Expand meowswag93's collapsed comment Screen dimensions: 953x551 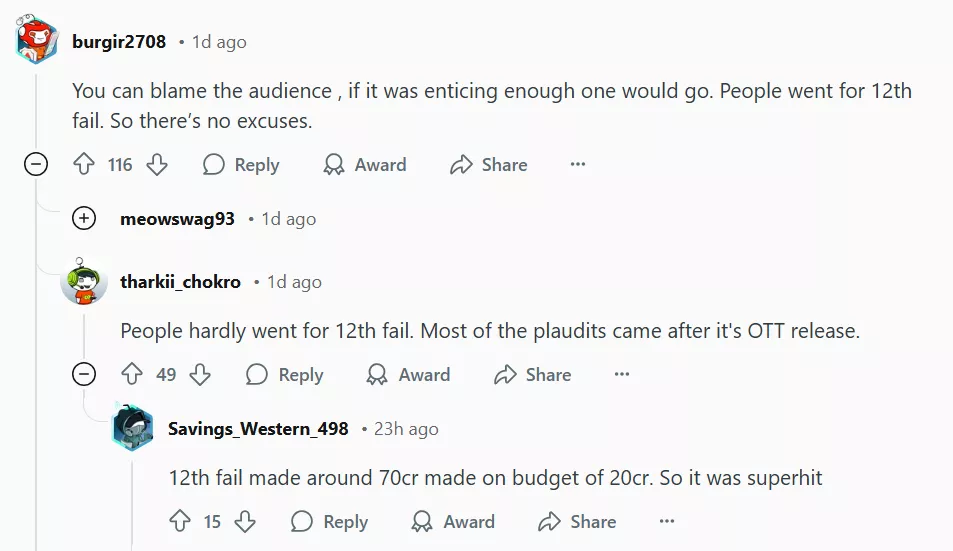coord(84,219)
